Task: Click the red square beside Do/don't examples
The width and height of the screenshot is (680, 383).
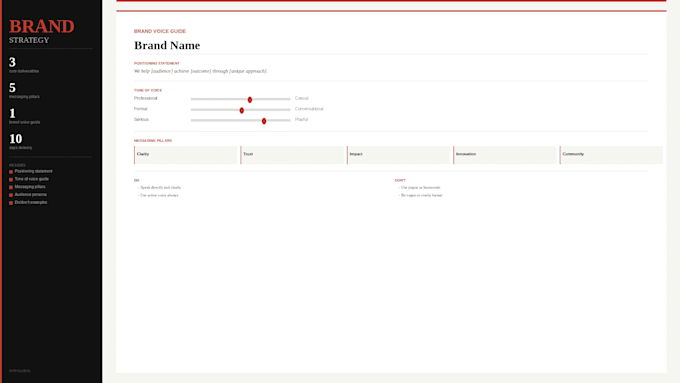Action: click(11, 203)
